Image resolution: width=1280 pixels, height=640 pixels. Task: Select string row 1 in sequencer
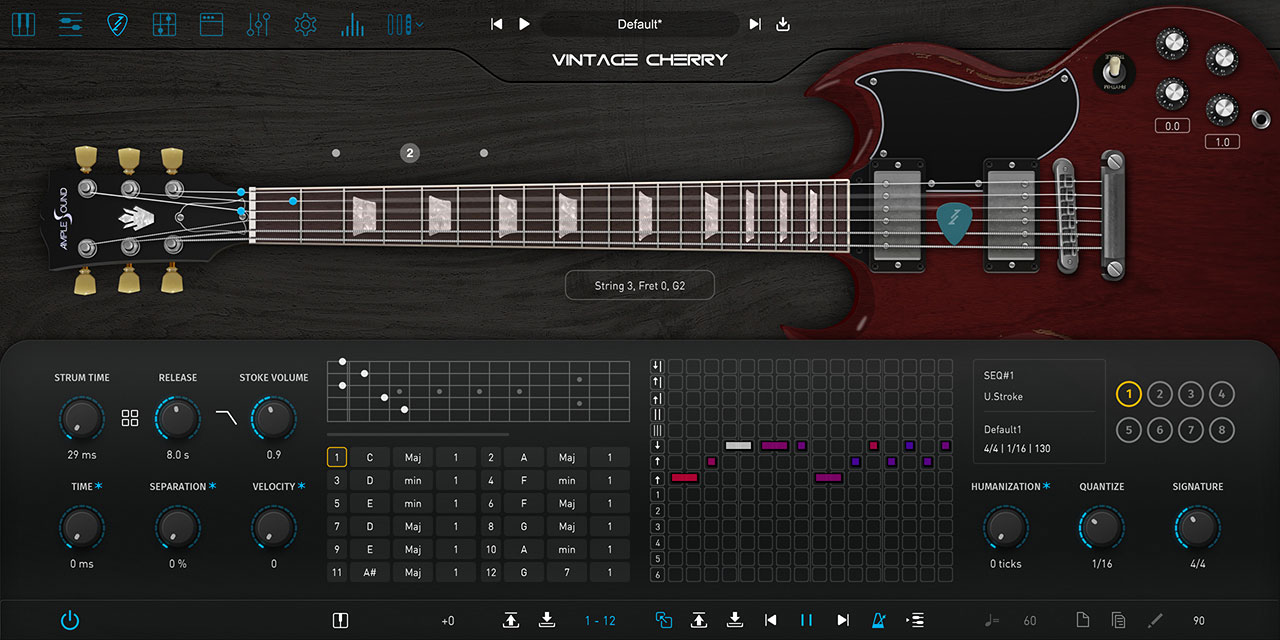[x=657, y=495]
